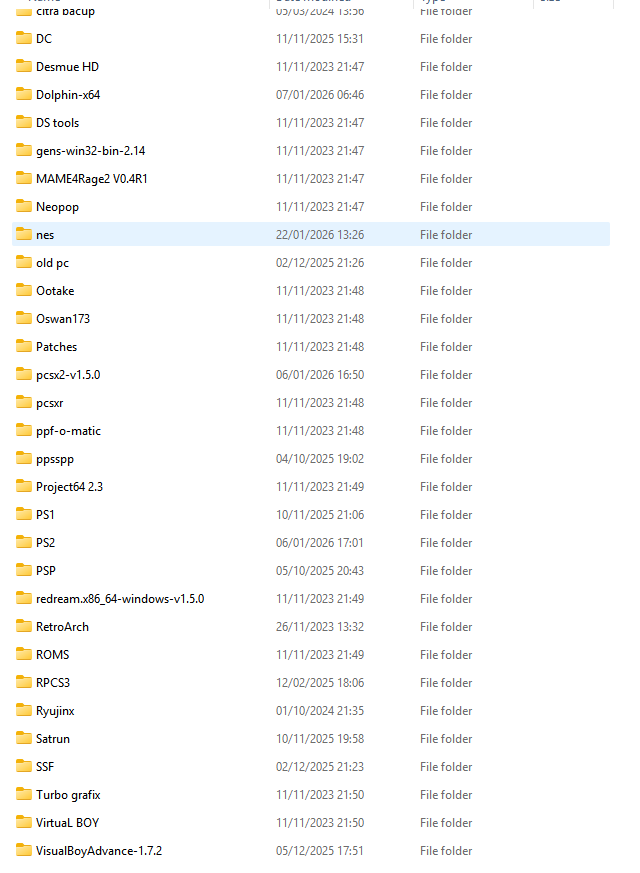This screenshot has width=640, height=873.
Task: Click the date 12/02/2025 18:06
Action: click(320, 683)
